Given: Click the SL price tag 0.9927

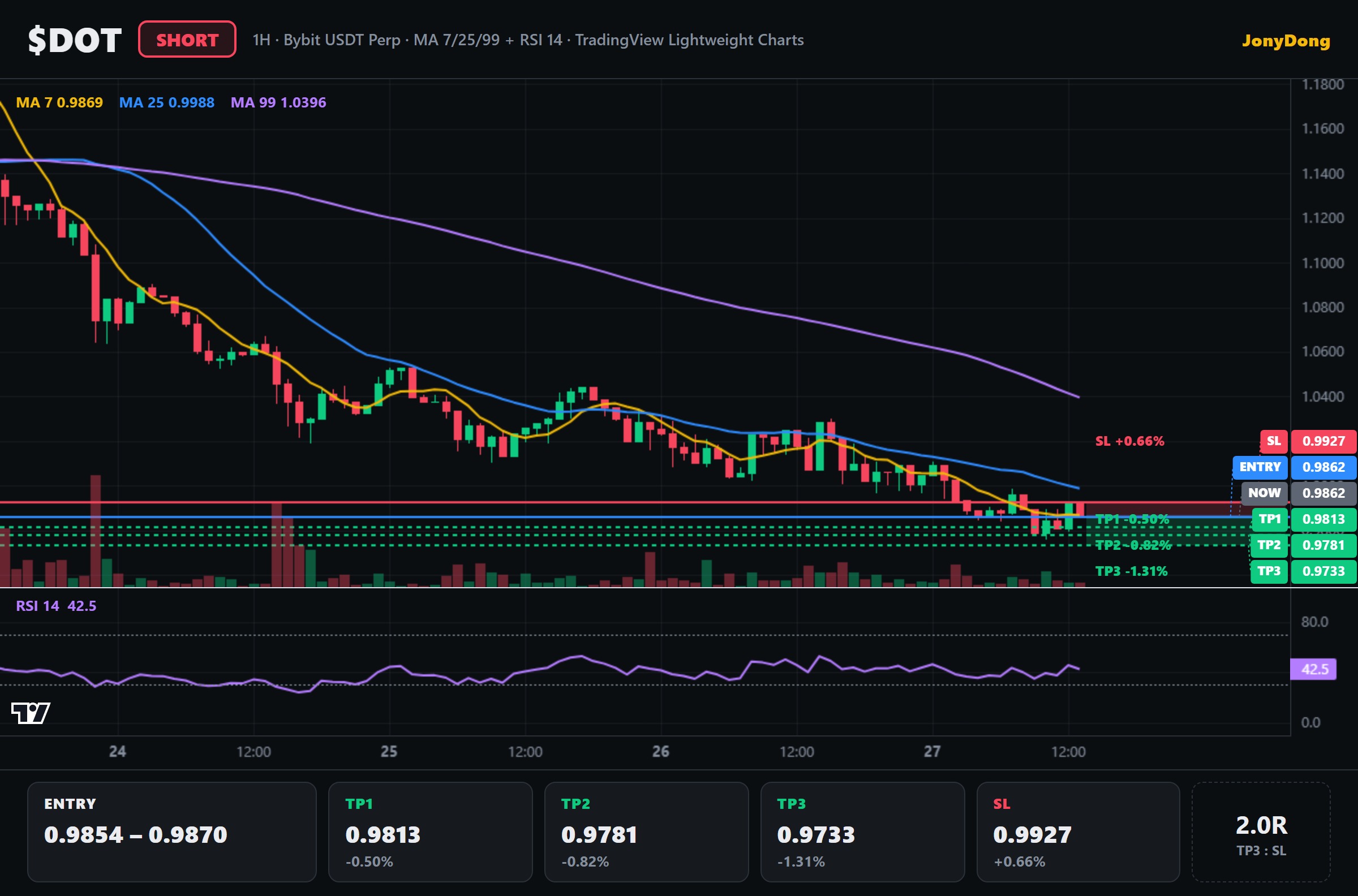Looking at the screenshot, I should 1323,441.
